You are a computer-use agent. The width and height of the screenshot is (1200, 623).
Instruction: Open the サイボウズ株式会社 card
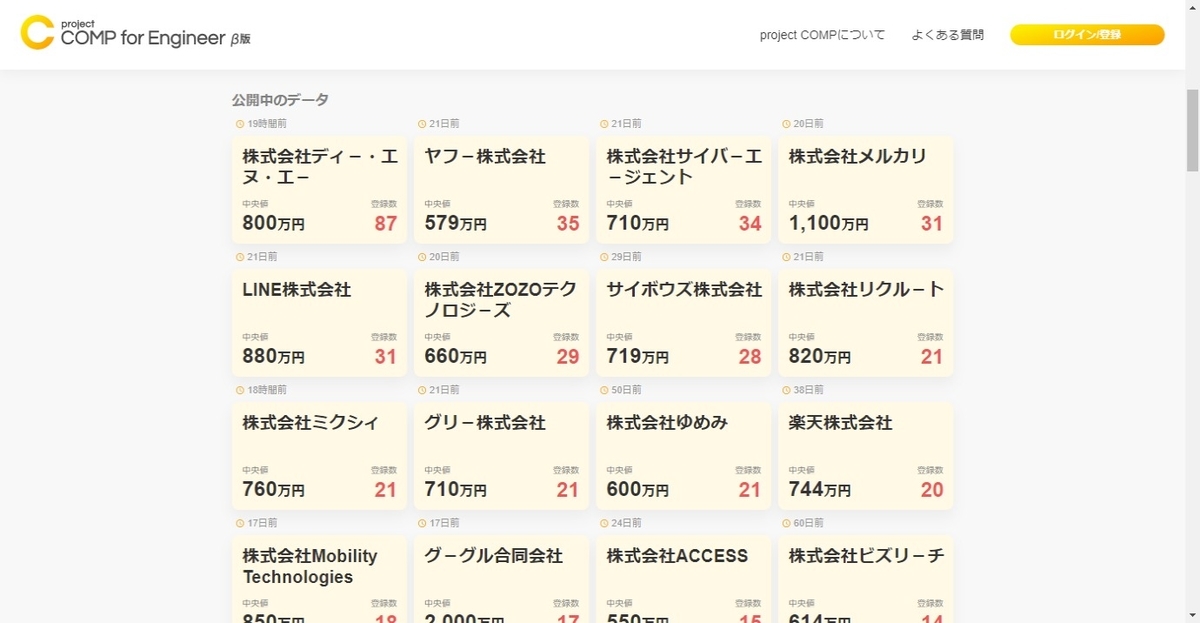point(683,322)
